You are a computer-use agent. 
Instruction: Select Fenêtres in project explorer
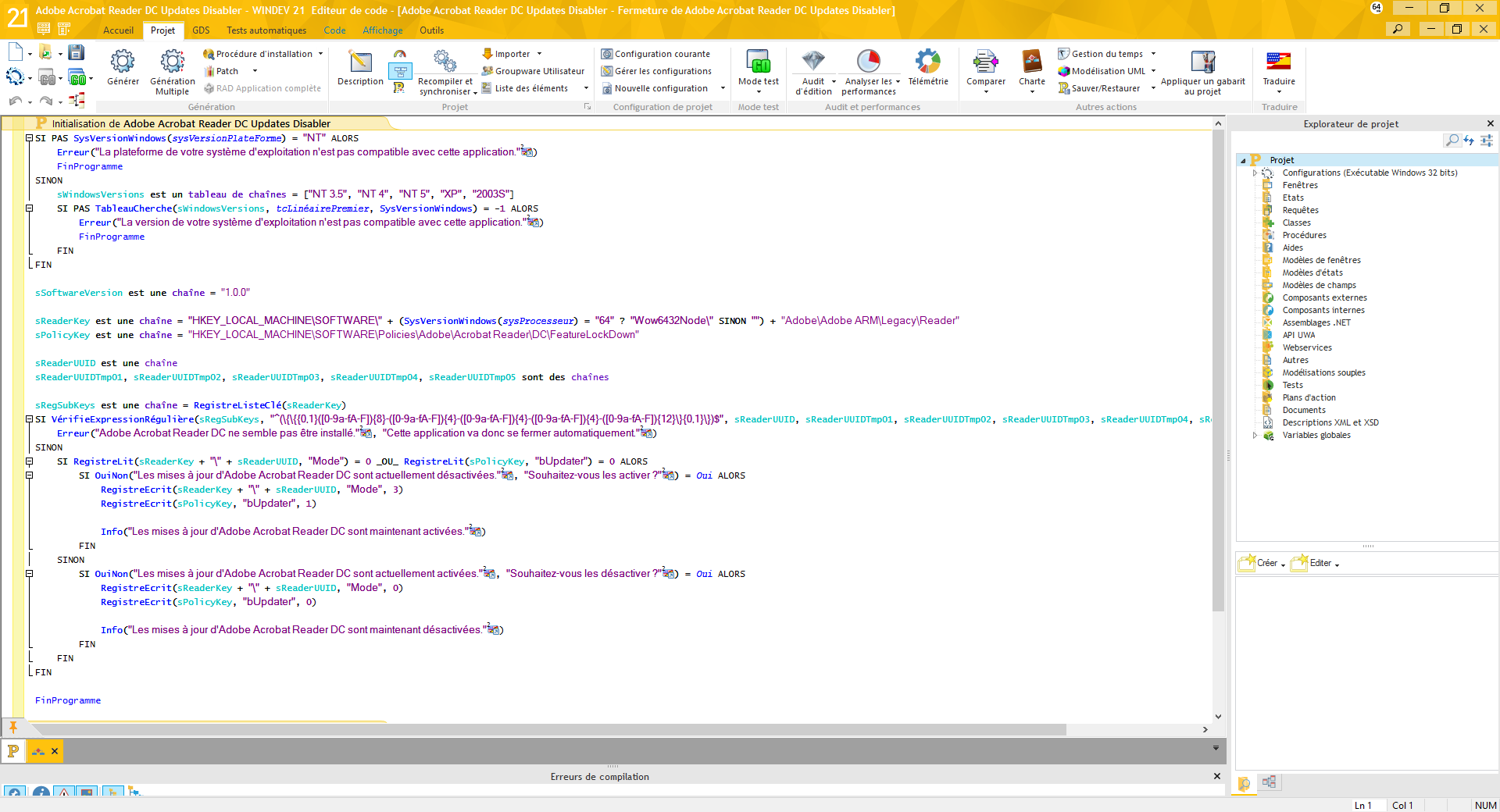click(x=1300, y=185)
